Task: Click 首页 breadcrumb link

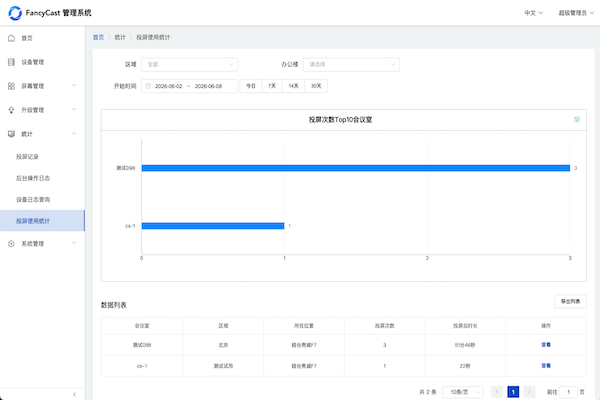Action: 98,37
